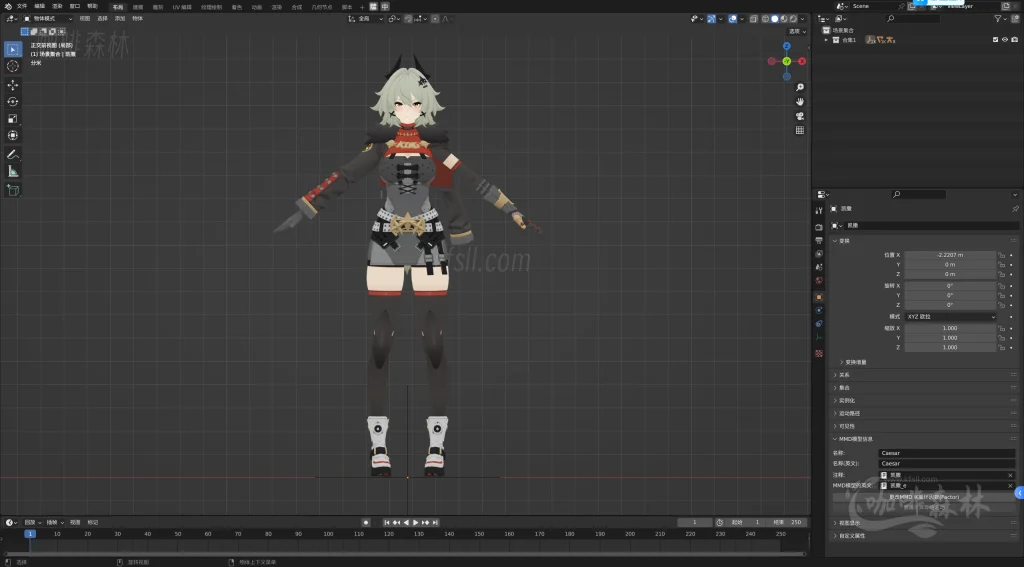Open the 窗口 Window menu
This screenshot has height=567, width=1024.
click(x=75, y=6)
